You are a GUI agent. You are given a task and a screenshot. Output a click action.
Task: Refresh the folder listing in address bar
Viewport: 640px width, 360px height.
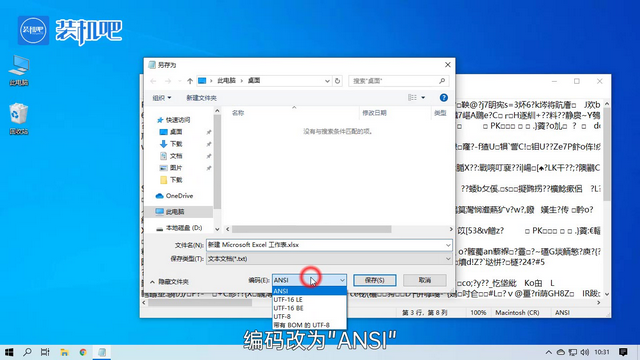point(337,81)
